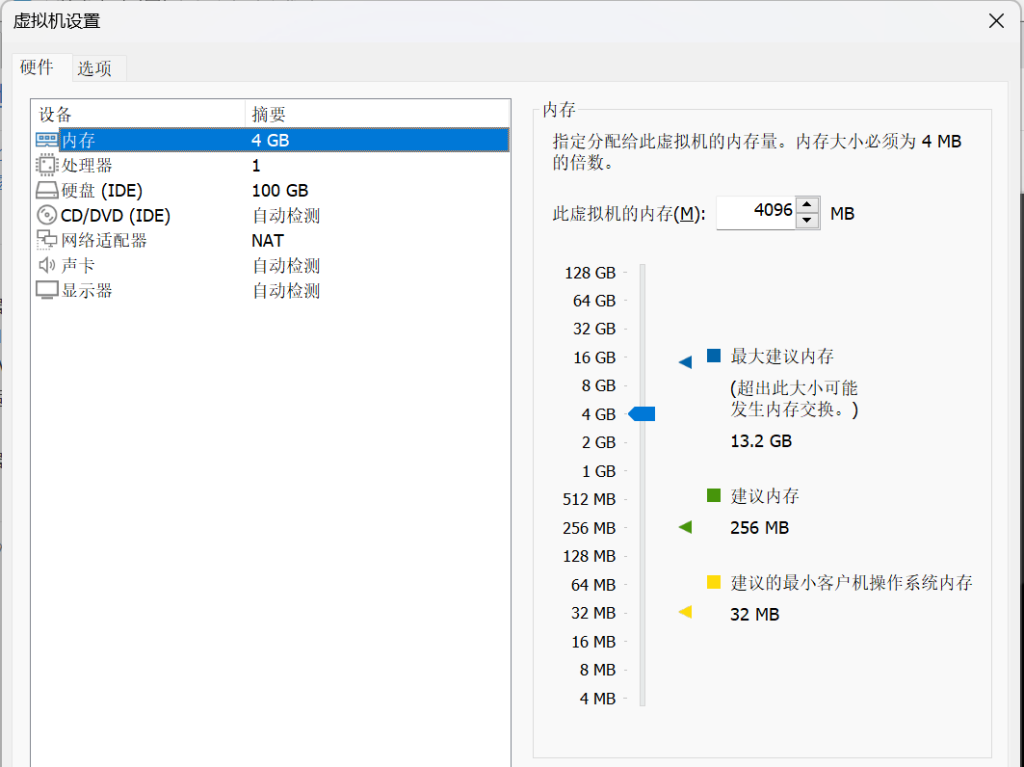Screen dimensions: 1024x767
Task: Click the 256 MB slider label
Action: coord(589,528)
